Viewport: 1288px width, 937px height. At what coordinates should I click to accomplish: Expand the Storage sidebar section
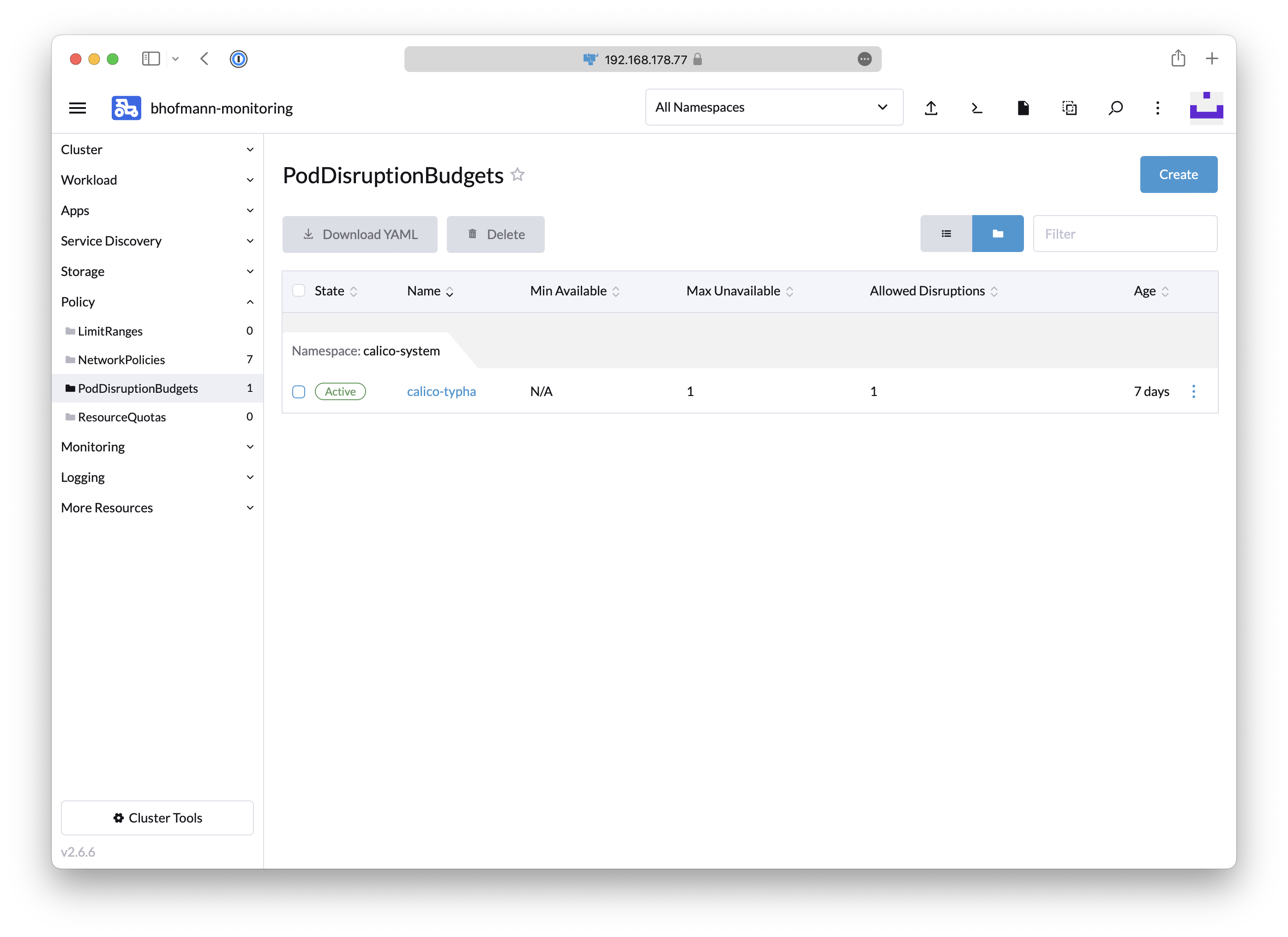(157, 271)
